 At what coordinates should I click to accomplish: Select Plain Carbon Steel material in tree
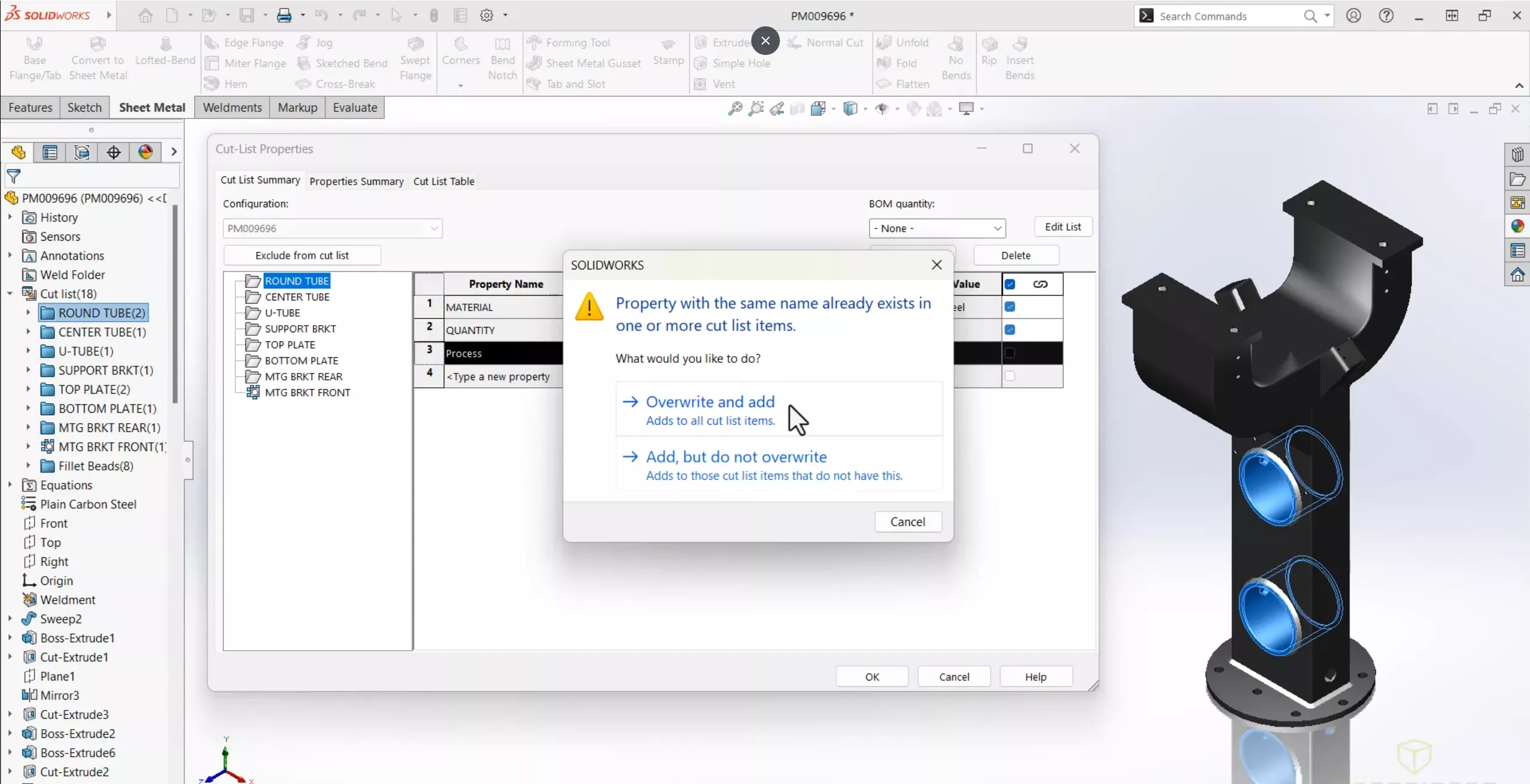tap(88, 504)
